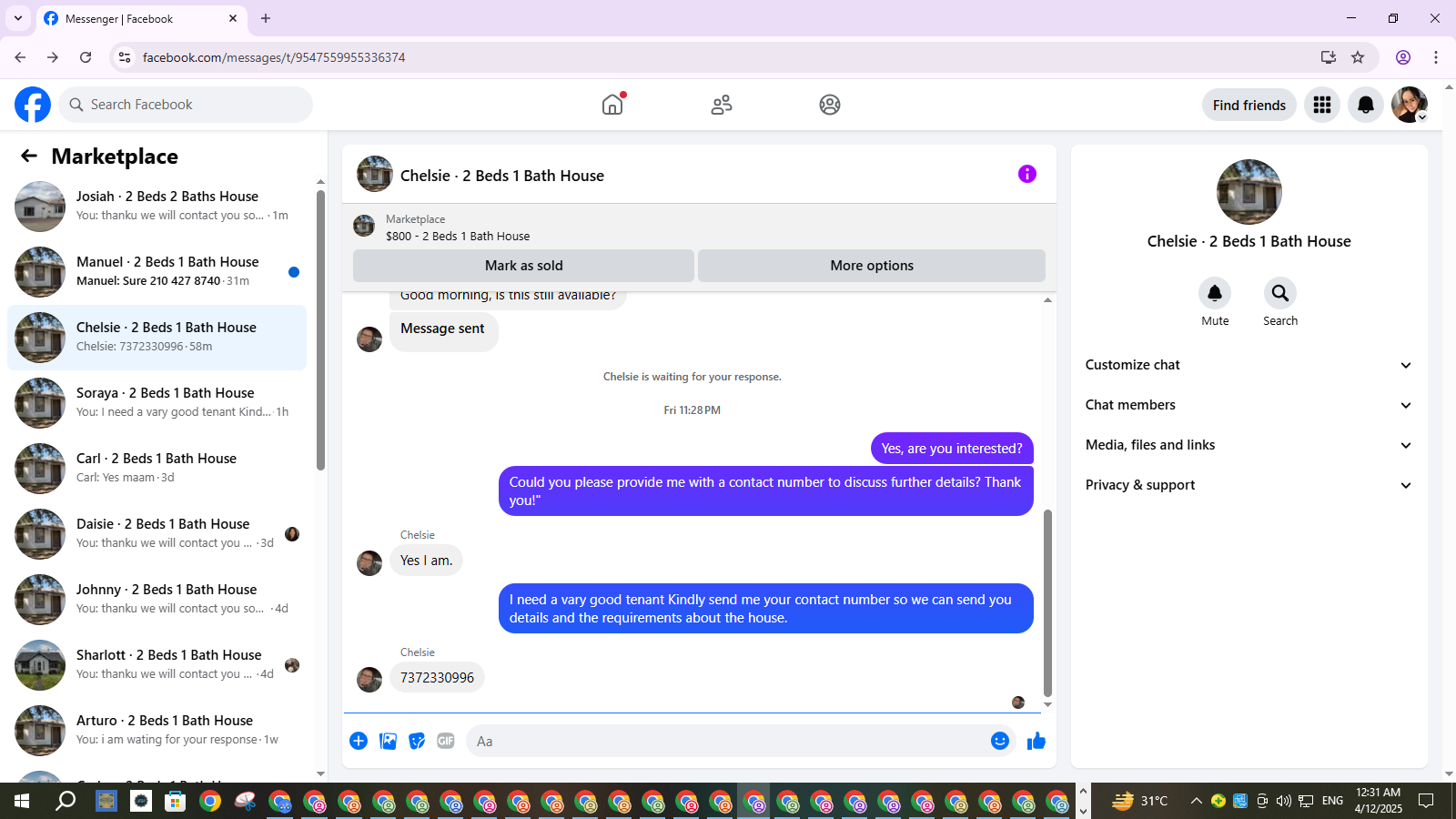Click the 7372330996 message bubble
1456x819 pixels.
coord(437,678)
